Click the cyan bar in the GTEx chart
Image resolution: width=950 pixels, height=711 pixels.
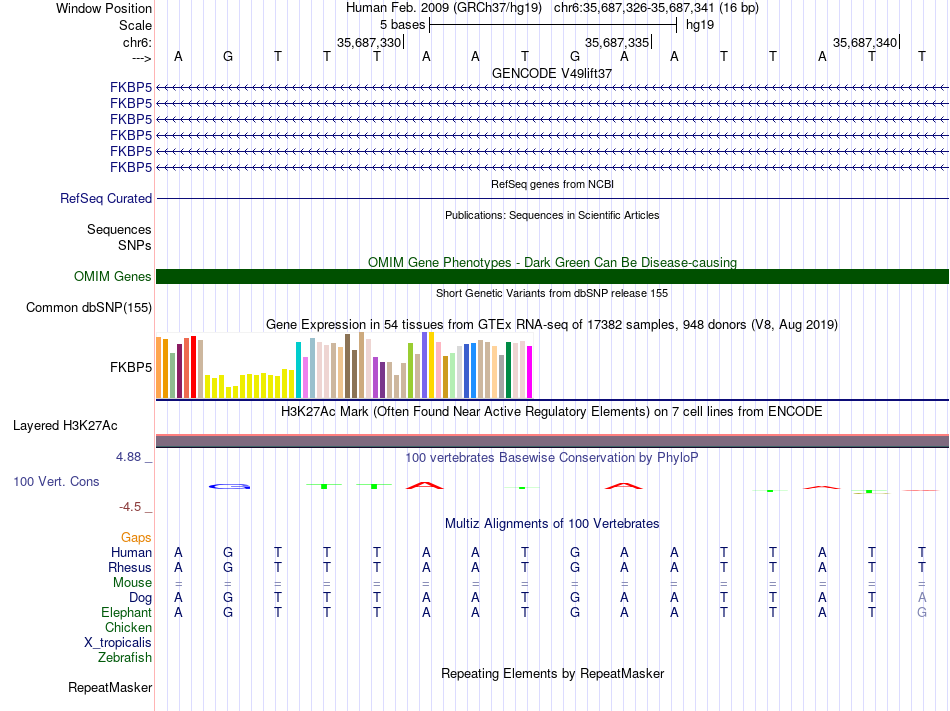coord(299,370)
